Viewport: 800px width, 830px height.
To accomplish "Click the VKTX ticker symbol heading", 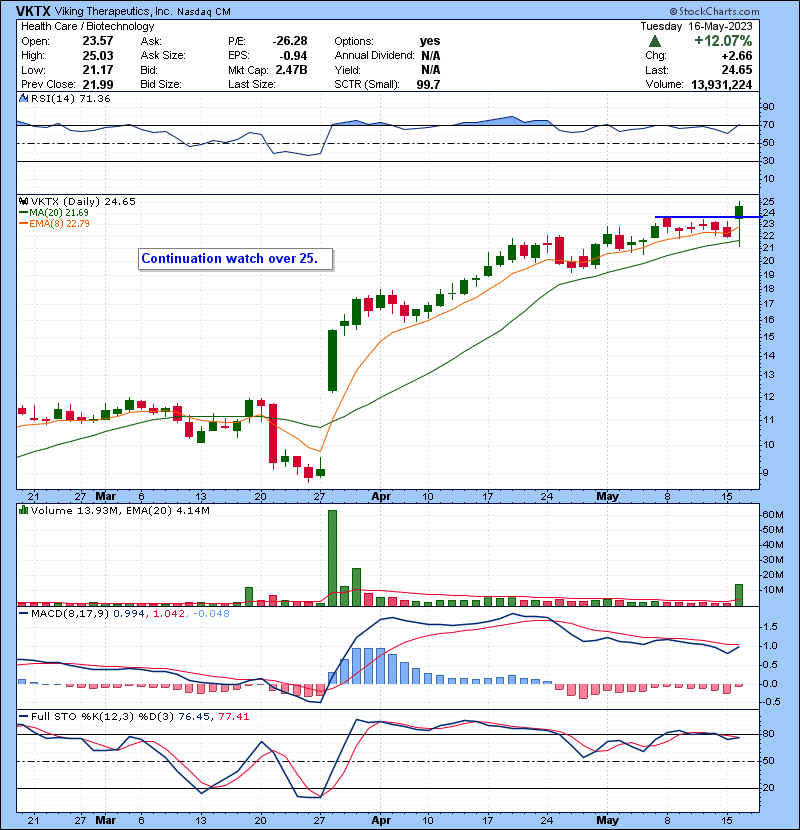I will (x=33, y=11).
